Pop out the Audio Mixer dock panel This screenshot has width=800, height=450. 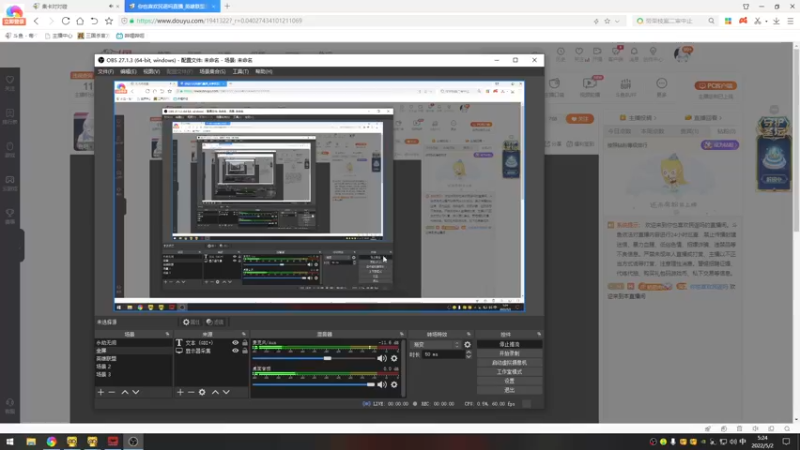pyautogui.click(x=402, y=334)
